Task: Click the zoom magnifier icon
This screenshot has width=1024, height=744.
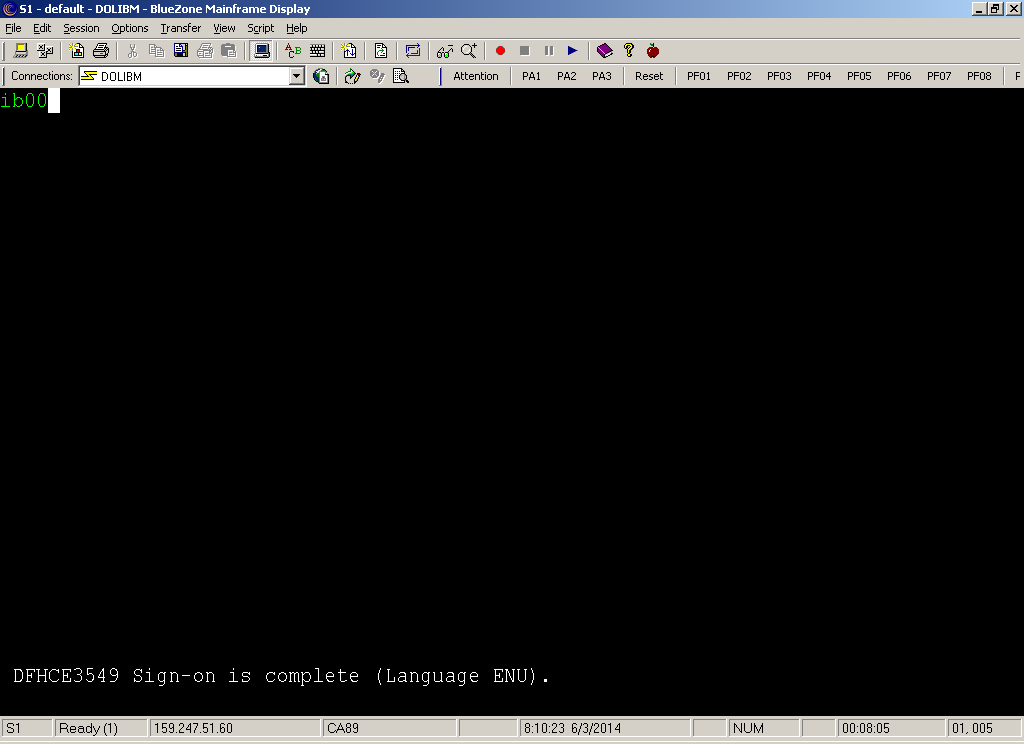Action: coord(469,50)
